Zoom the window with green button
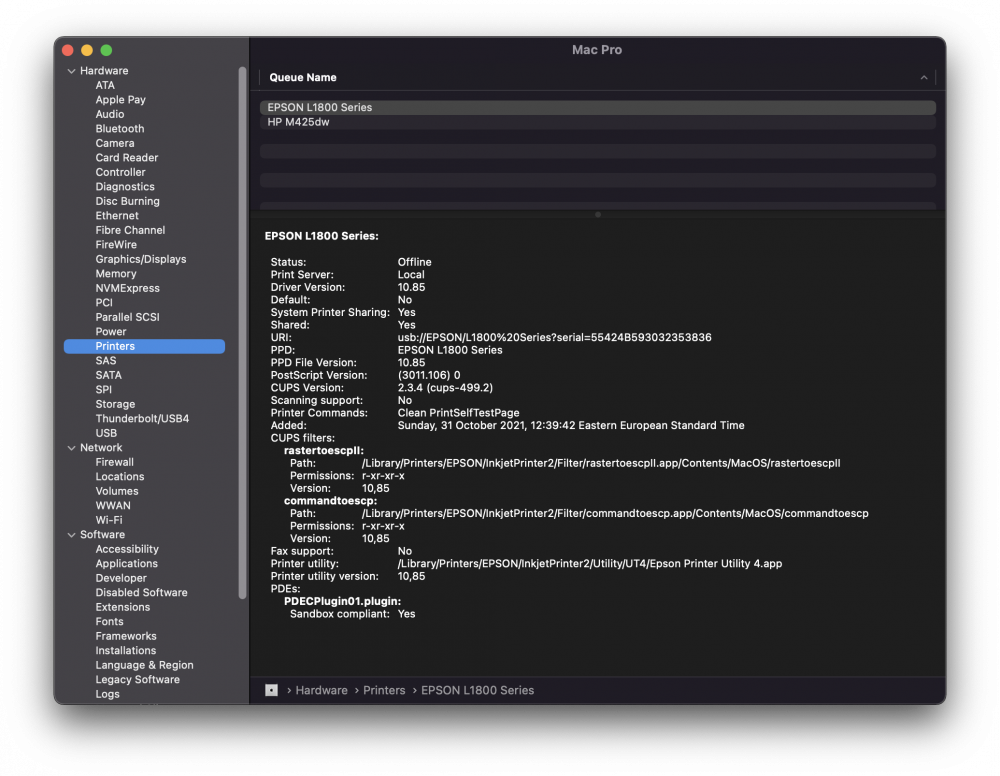Image resolution: width=1000 pixels, height=776 pixels. [107, 50]
